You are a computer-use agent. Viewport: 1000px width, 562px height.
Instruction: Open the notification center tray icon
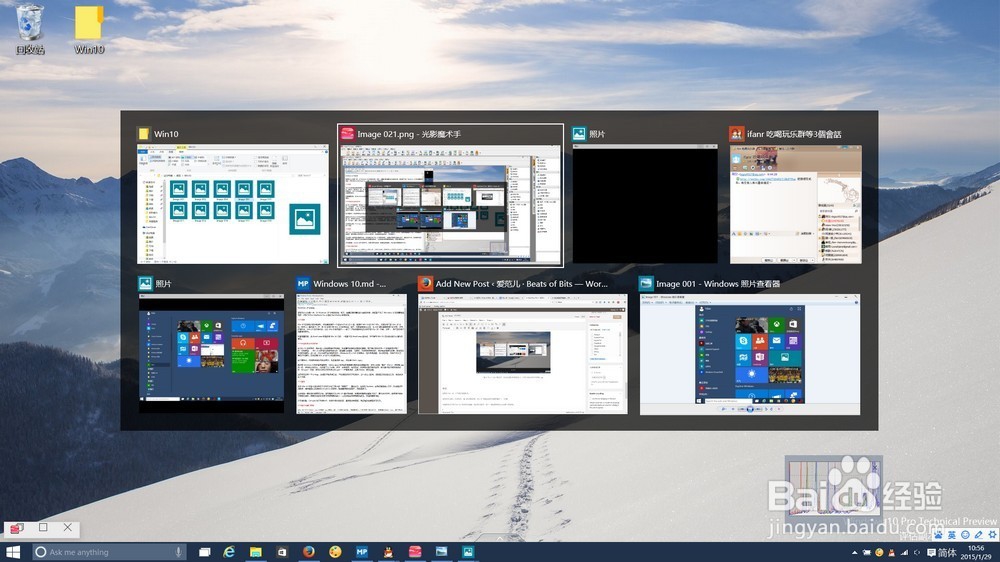click(931, 552)
